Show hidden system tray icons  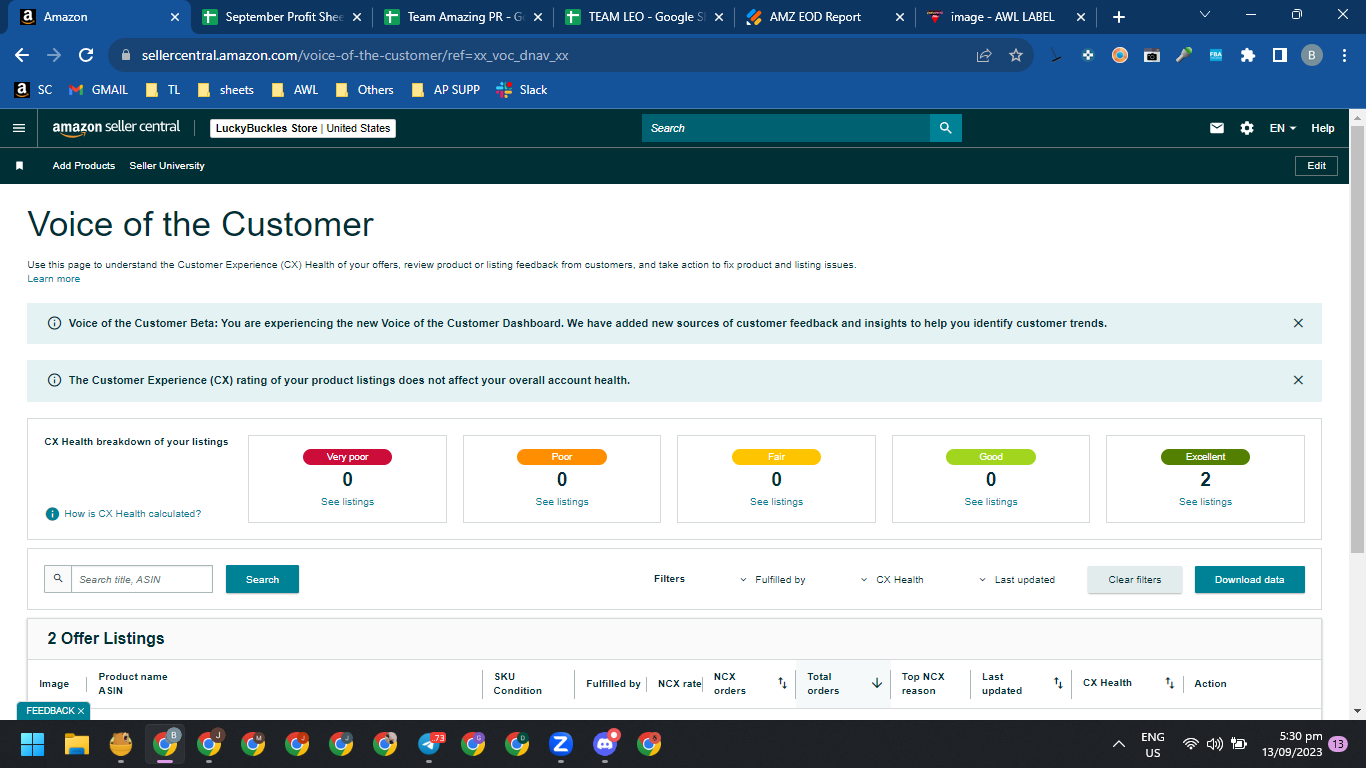[1119, 744]
